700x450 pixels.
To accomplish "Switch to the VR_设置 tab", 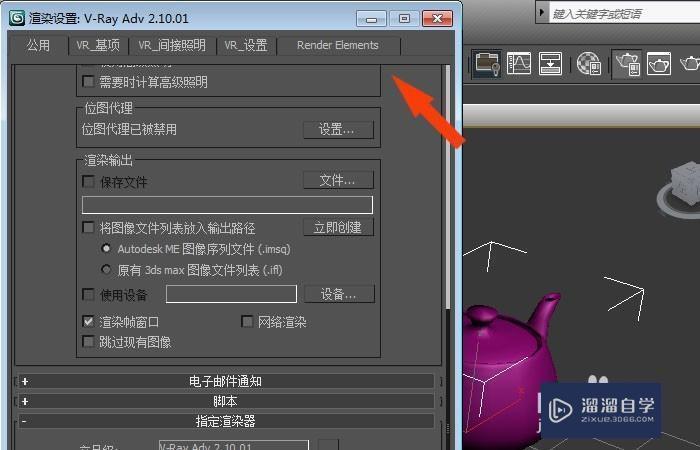I will pyautogui.click(x=246, y=46).
